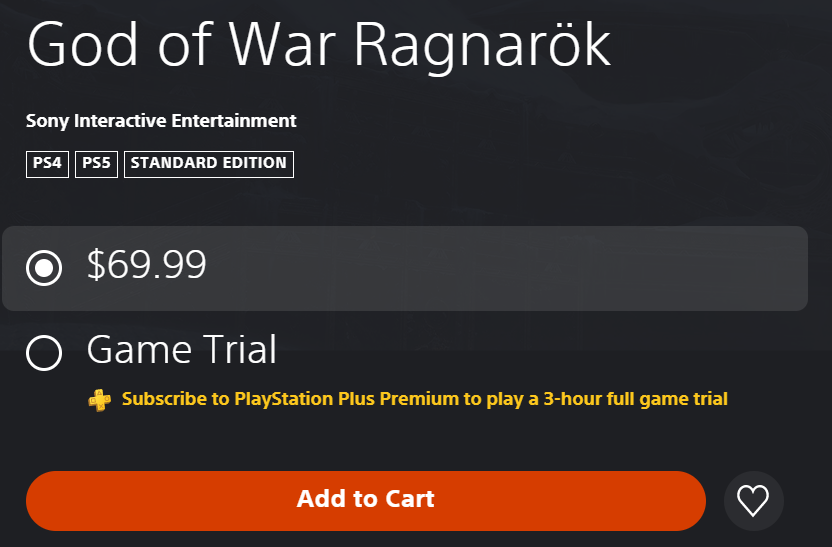832x547 pixels.
Task: Click the yellow PlayStation Plus icon
Action: coord(99,400)
